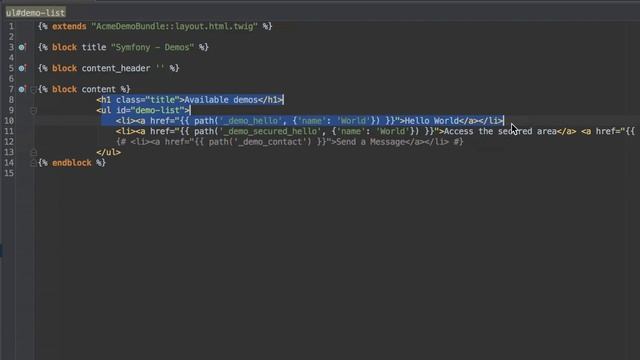Click line number 6 in gutter

tap(11, 79)
